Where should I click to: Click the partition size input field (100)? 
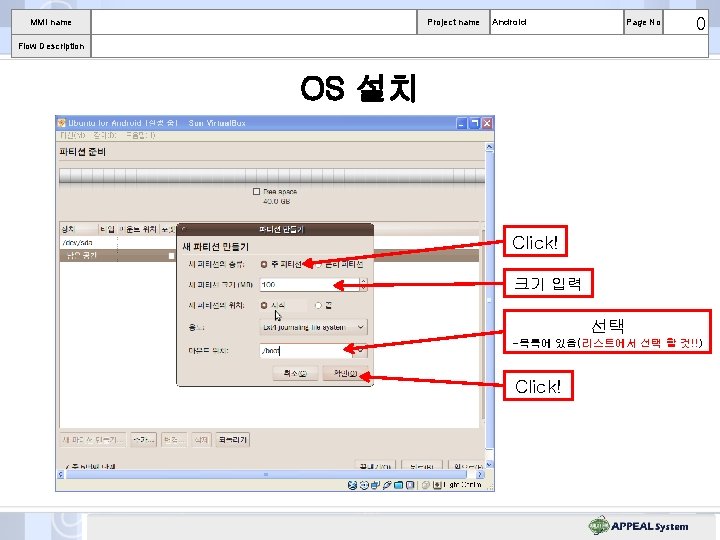309,285
